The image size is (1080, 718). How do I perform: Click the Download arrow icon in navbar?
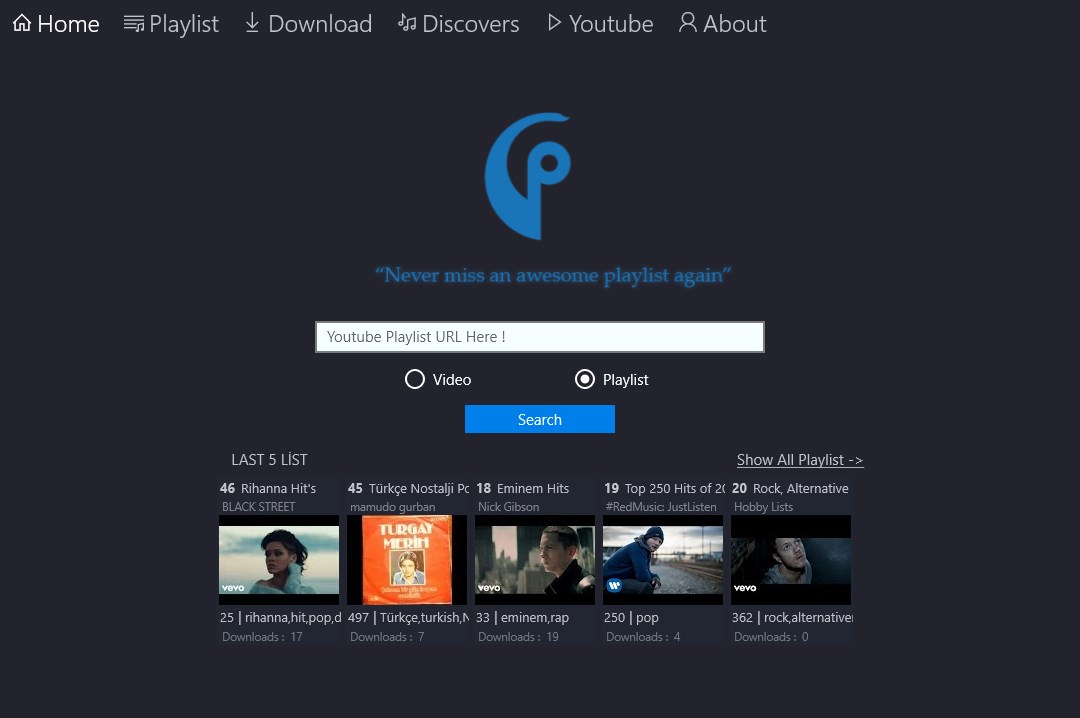point(252,23)
